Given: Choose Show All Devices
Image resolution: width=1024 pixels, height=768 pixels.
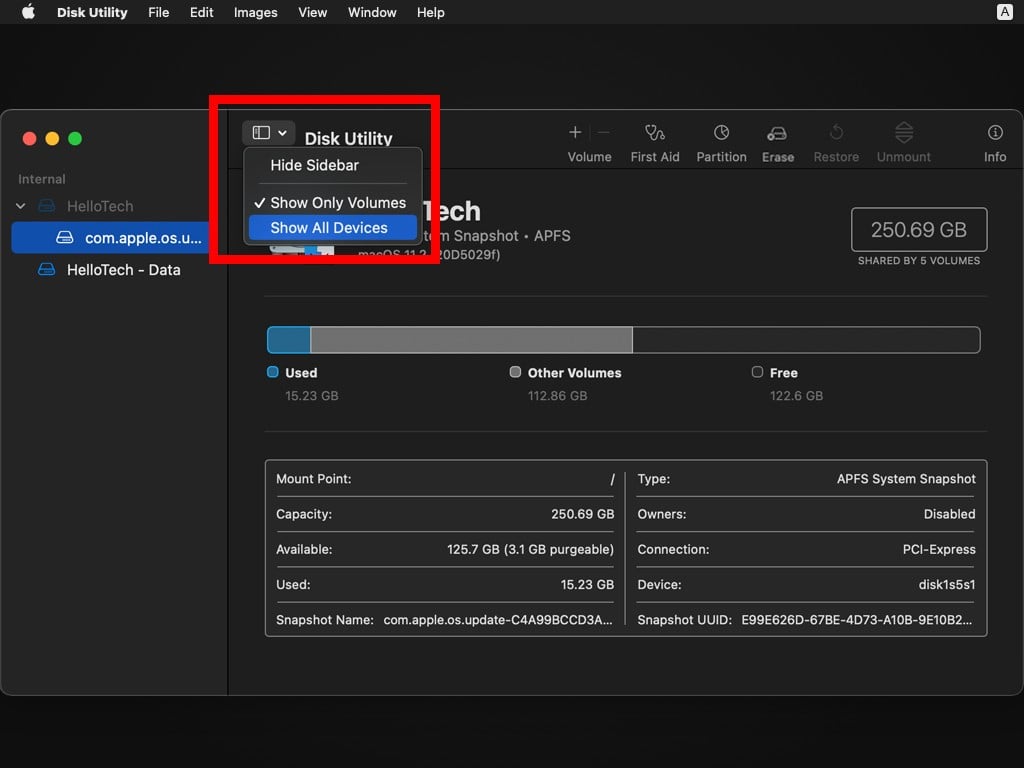Looking at the screenshot, I should tap(329, 228).
